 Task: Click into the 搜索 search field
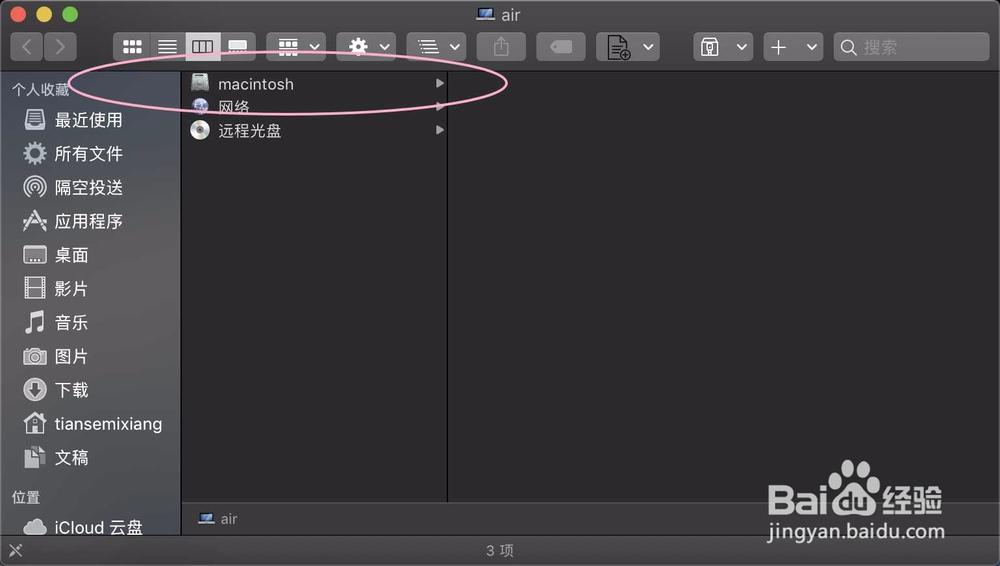pos(911,47)
